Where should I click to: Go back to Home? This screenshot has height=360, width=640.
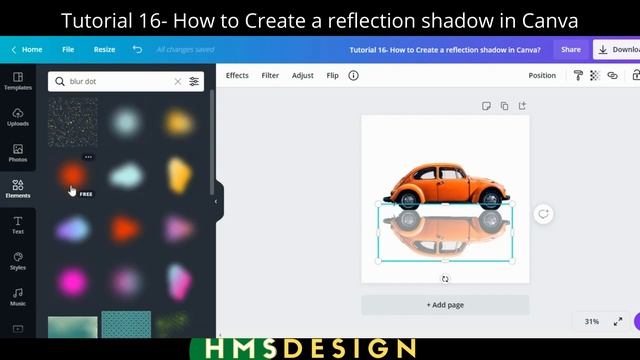pyautogui.click(x=27, y=49)
